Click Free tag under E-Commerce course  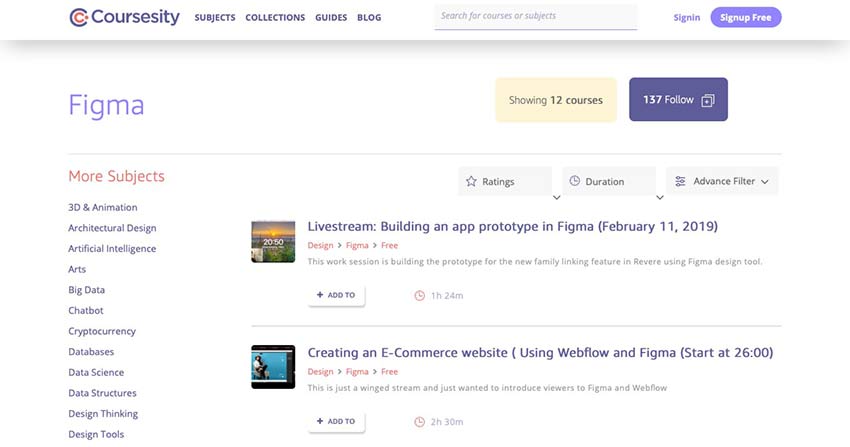(x=389, y=372)
